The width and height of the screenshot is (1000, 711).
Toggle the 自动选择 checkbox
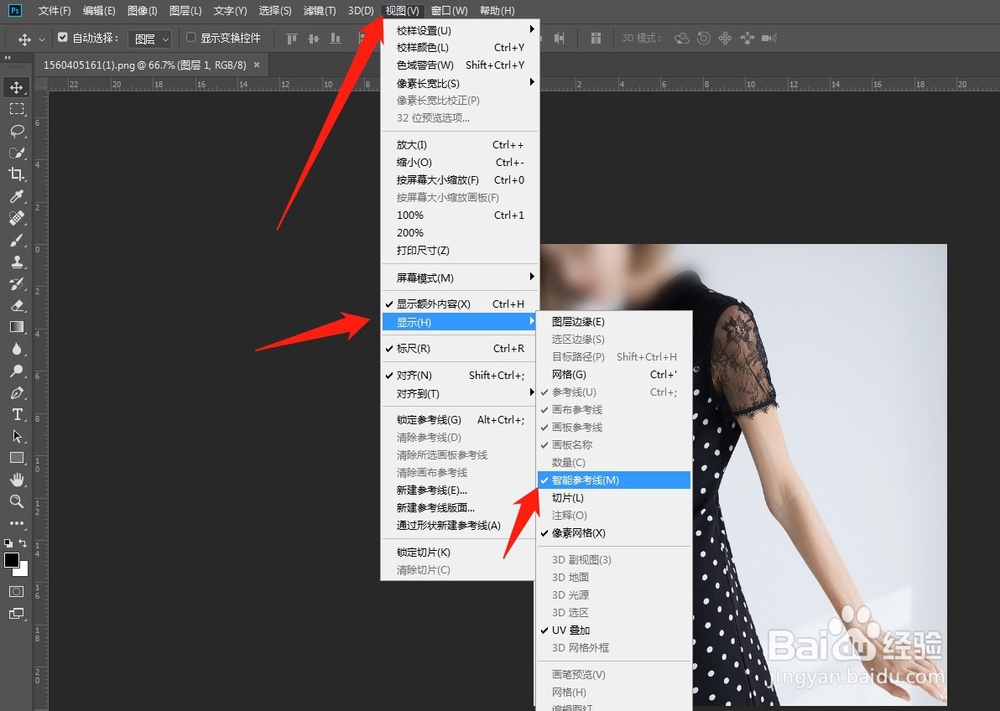[62, 38]
